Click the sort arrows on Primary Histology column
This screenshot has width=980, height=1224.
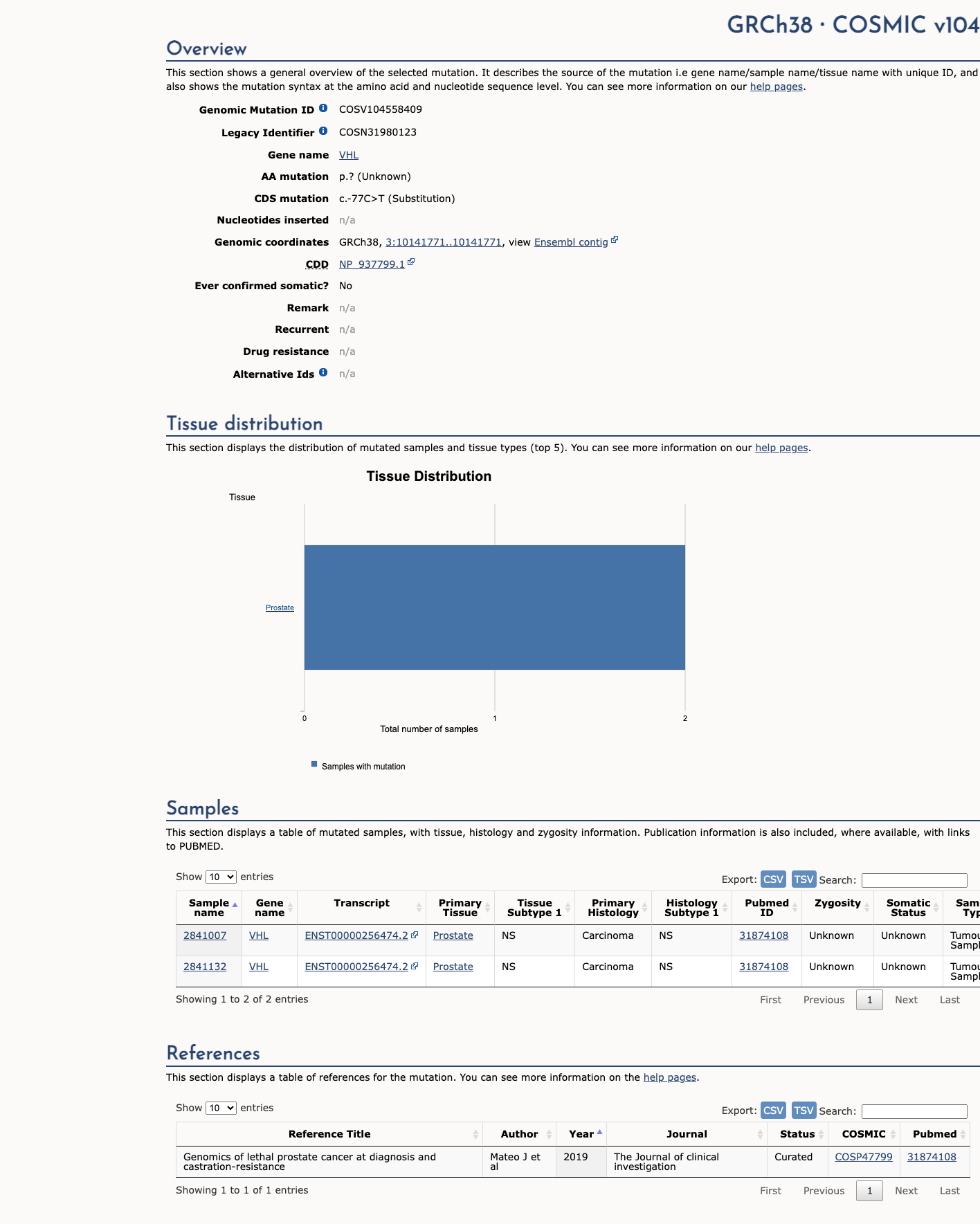(x=644, y=908)
